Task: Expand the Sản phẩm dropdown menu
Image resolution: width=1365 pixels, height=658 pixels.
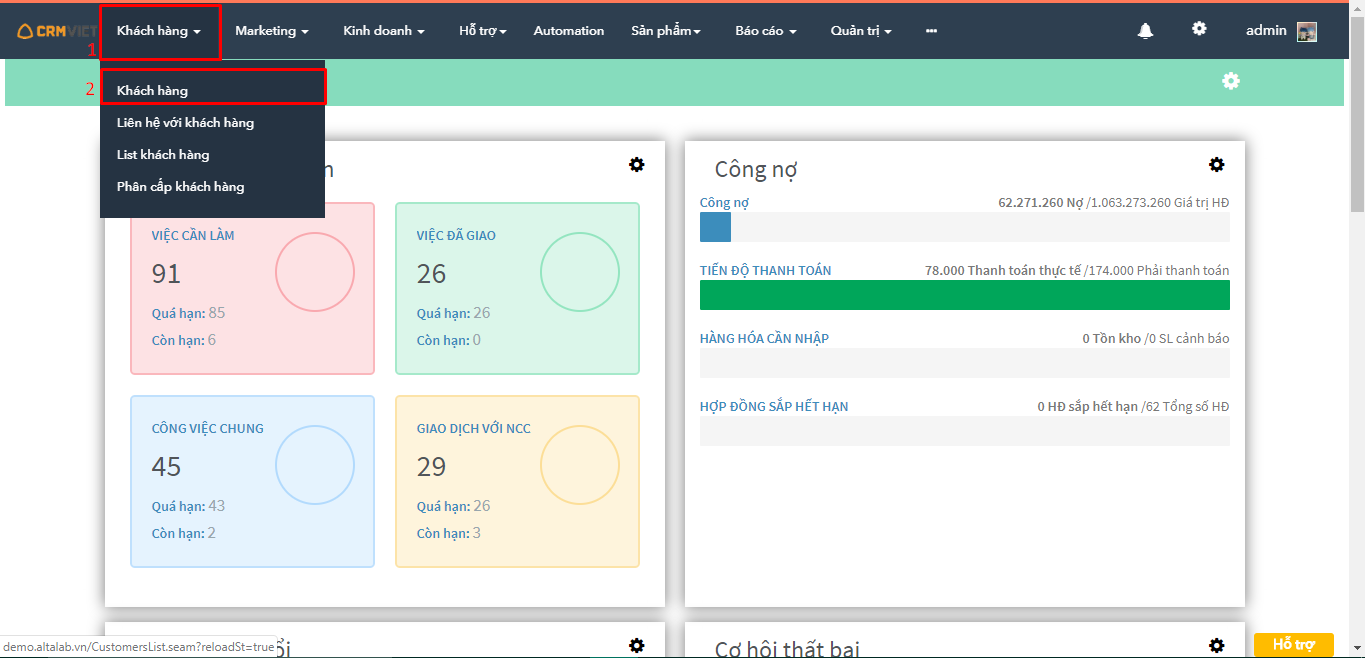Action: (666, 31)
